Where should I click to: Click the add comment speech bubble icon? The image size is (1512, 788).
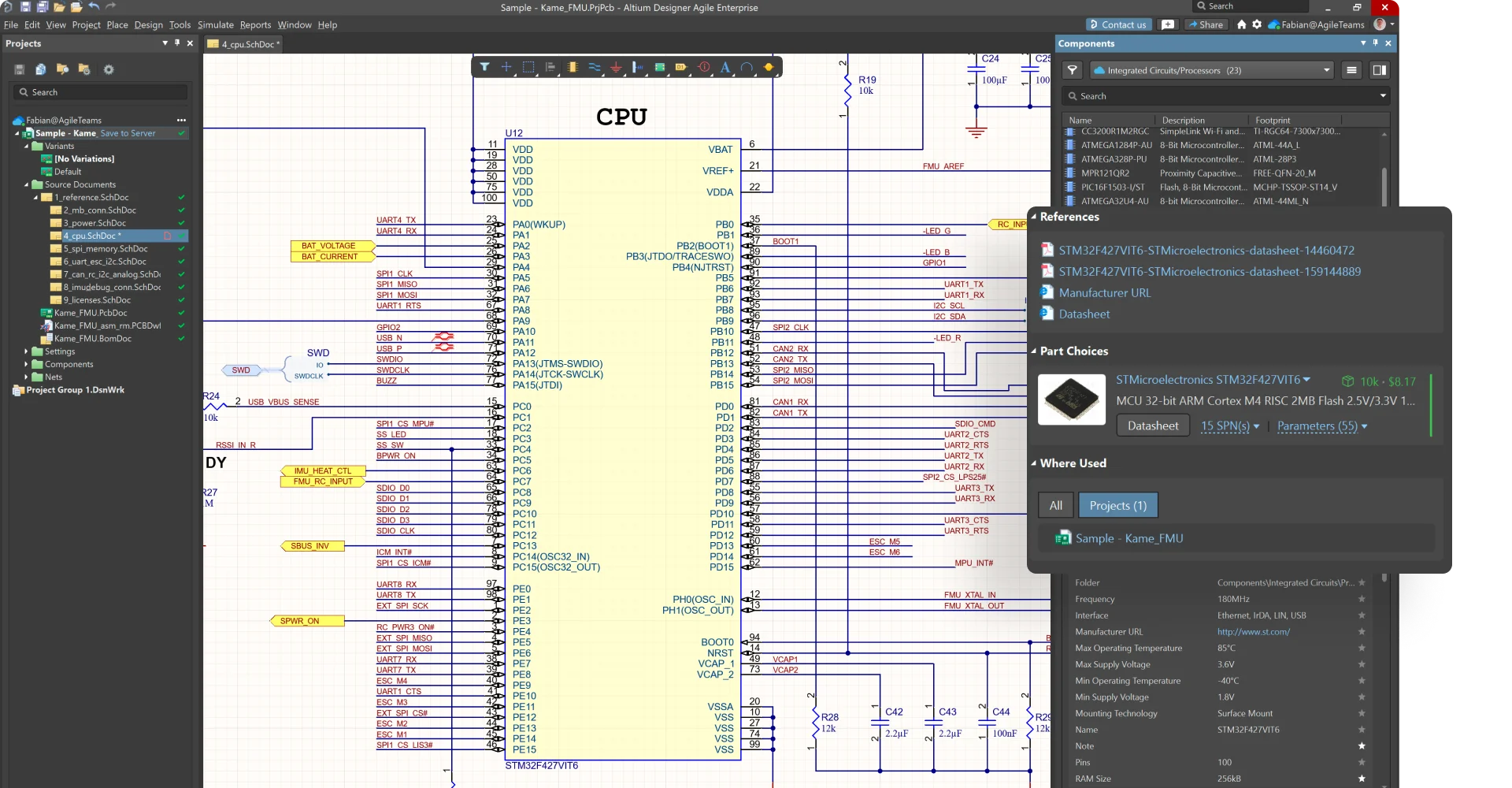click(1168, 24)
